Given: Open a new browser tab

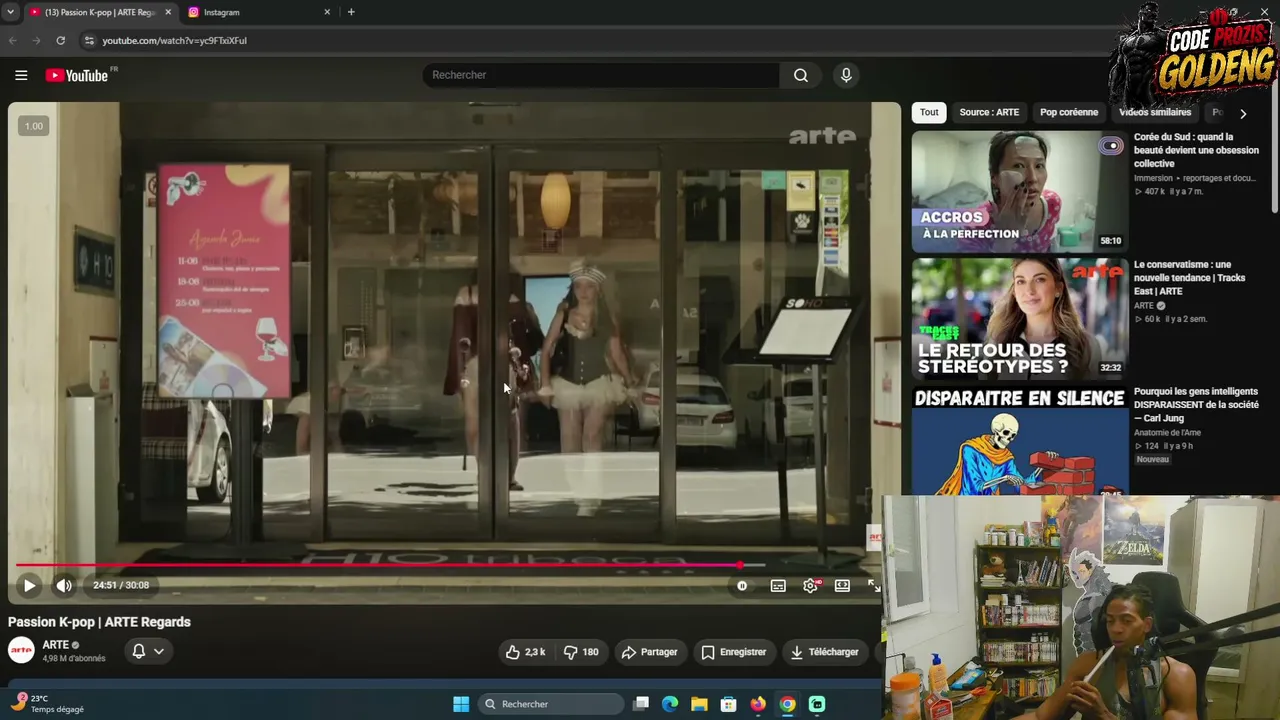Looking at the screenshot, I should point(351,12).
